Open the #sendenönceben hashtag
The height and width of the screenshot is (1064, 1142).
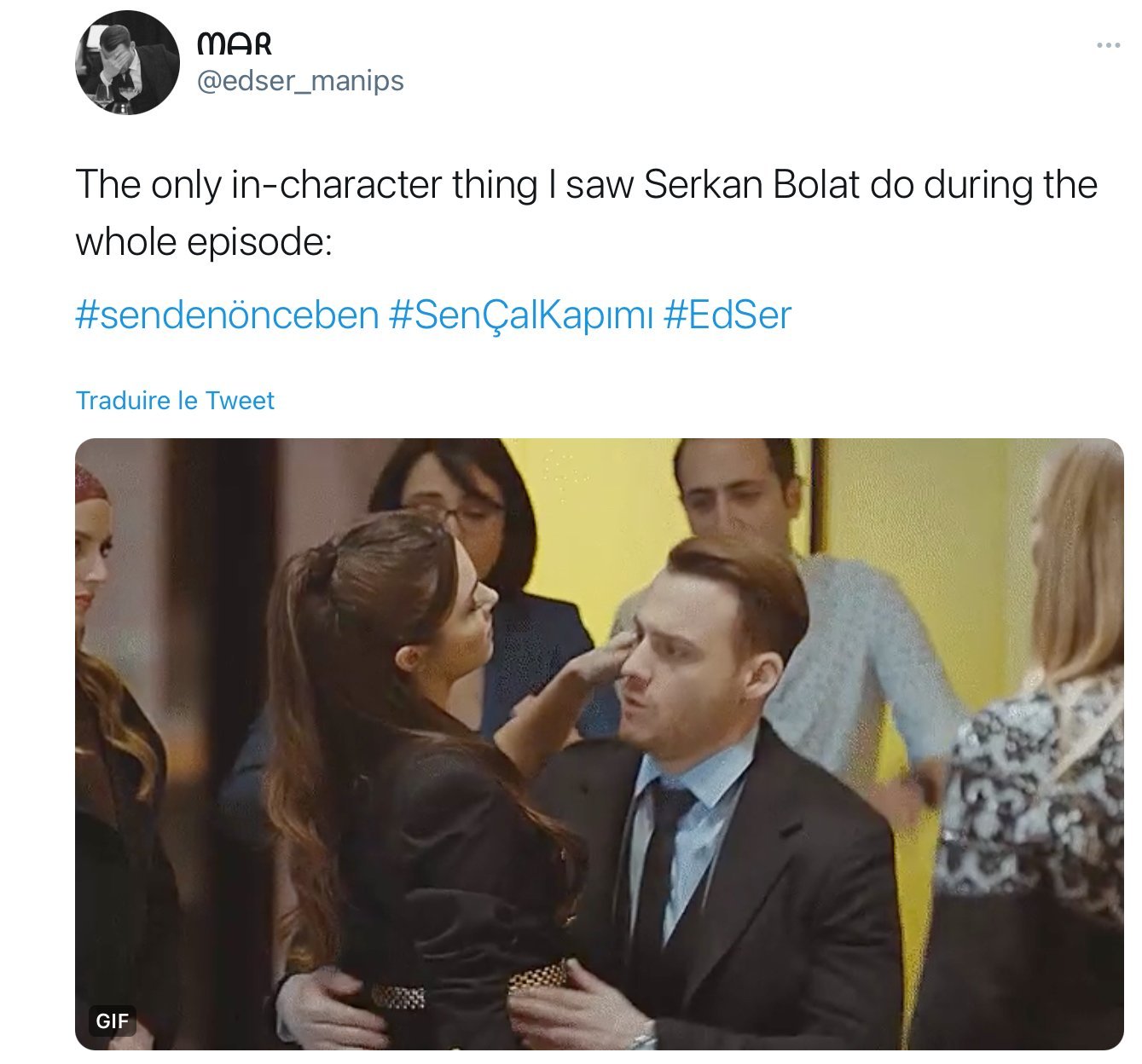(x=227, y=315)
